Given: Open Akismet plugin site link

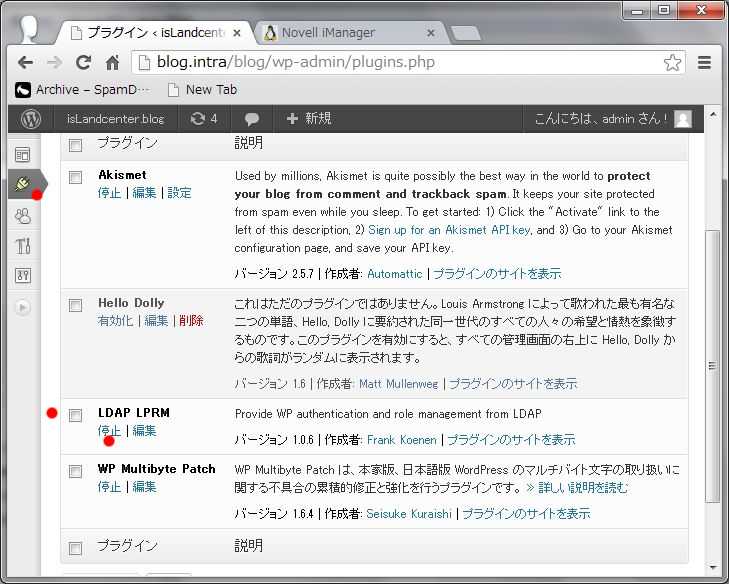Looking at the screenshot, I should (x=497, y=273).
